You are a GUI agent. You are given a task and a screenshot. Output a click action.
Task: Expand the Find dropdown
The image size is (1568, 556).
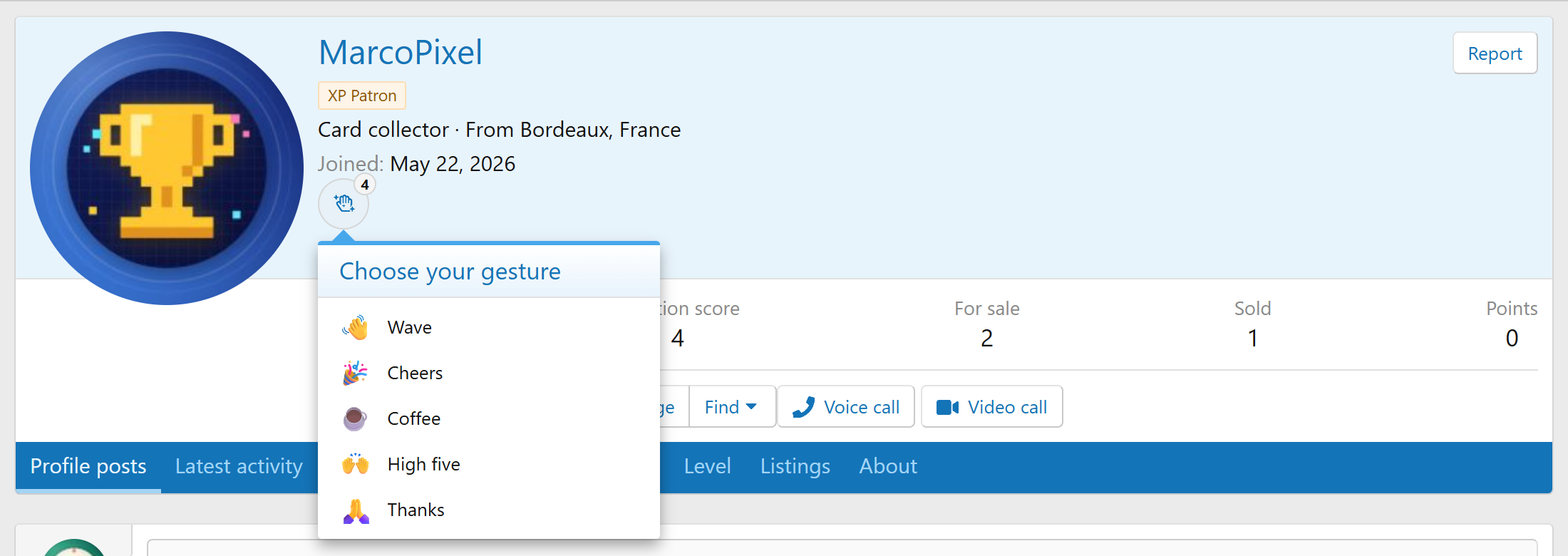tap(731, 407)
